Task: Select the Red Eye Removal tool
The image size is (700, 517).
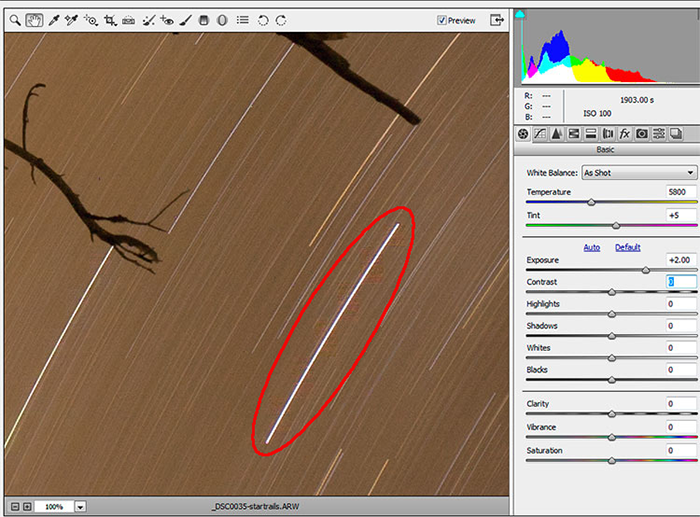Action: [167, 21]
